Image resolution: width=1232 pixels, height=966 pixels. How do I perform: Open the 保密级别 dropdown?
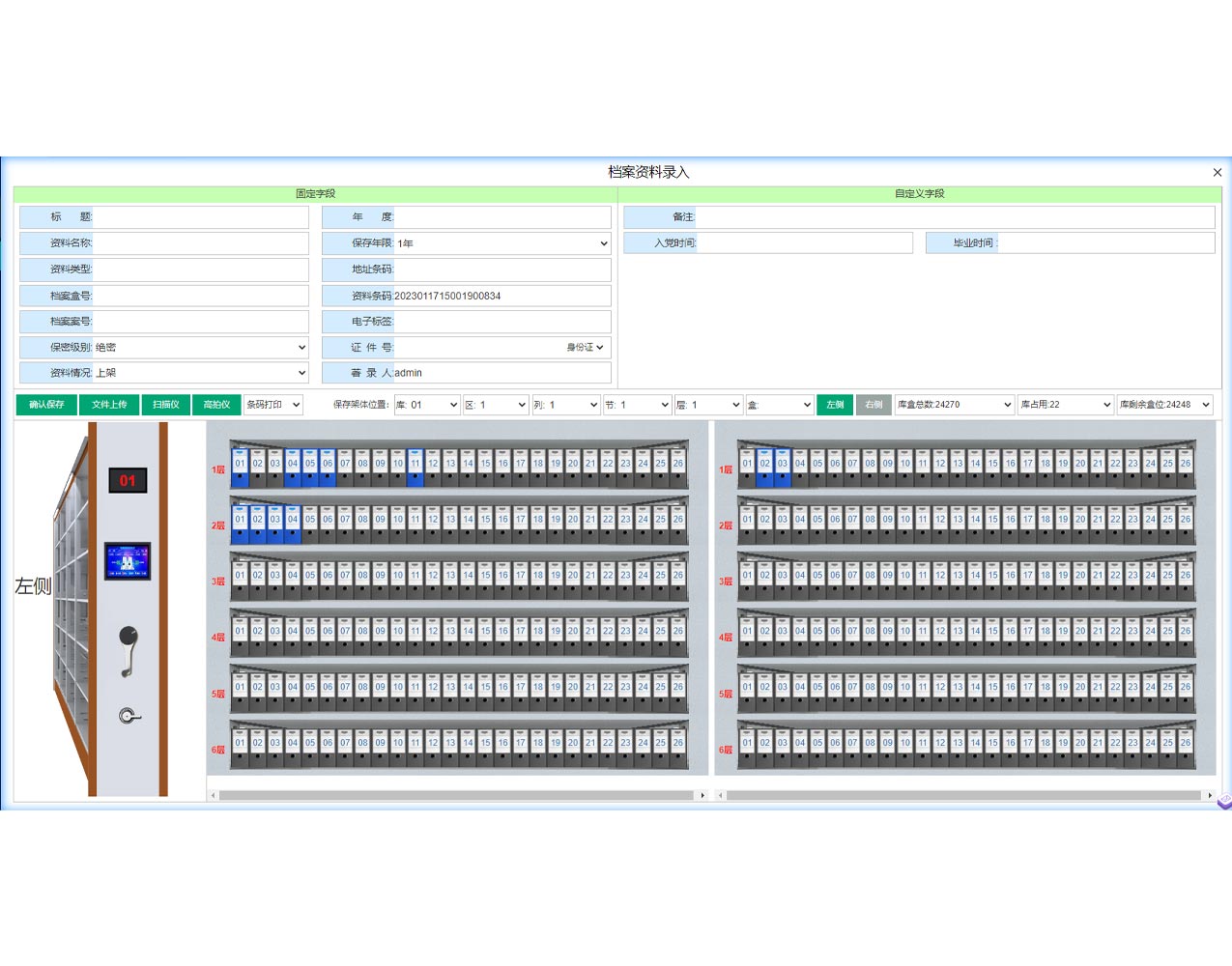(x=200, y=347)
